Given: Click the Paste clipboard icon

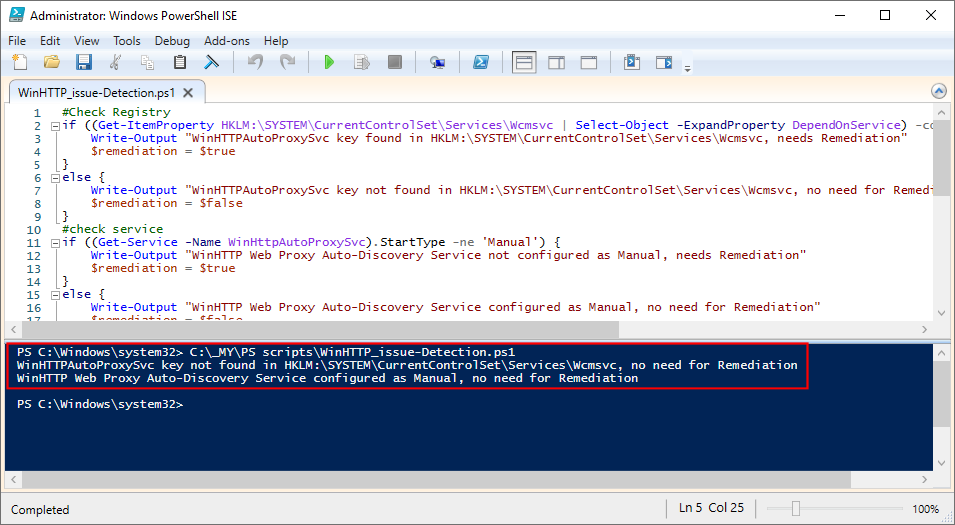Looking at the screenshot, I should coord(180,63).
